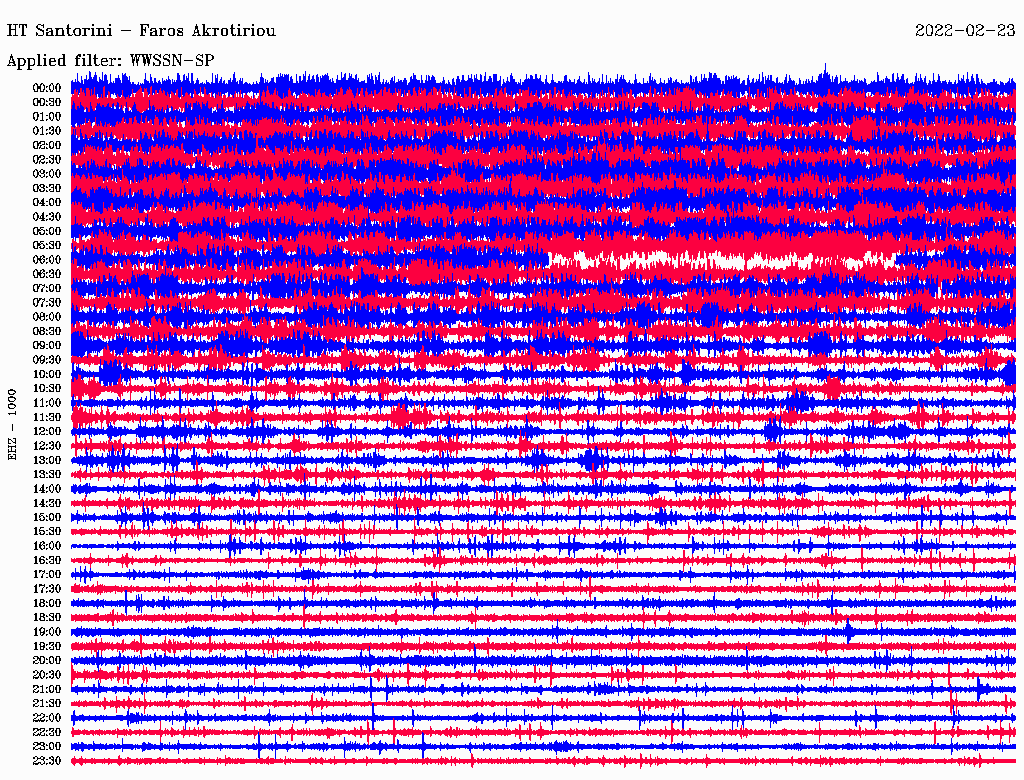The image size is (1024, 780).
Task: Select the 00:00 time label
Action: 47,88
